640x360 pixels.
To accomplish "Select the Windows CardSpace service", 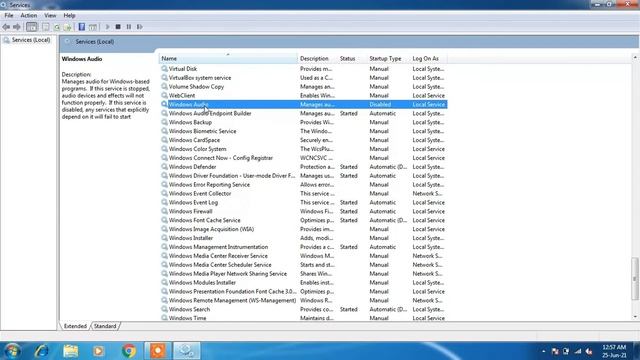I will coord(303,140).
